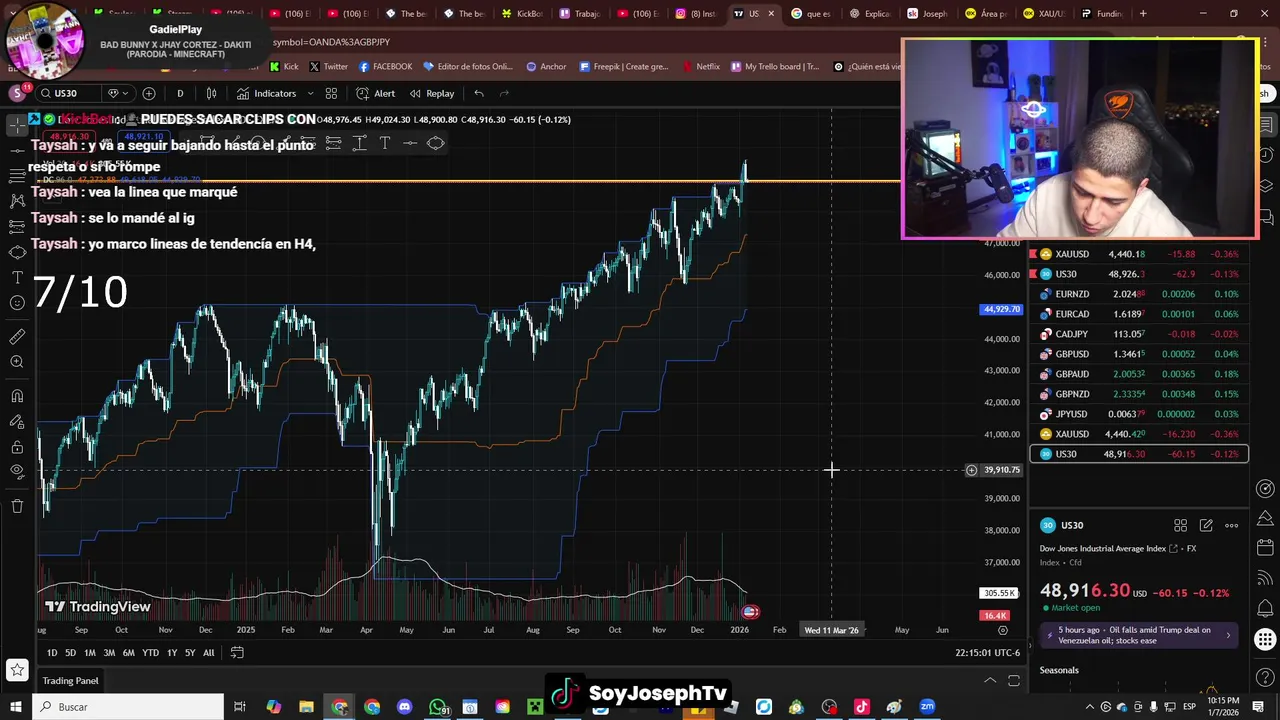
Task: Create an Alert from the toolbar
Action: [375, 93]
